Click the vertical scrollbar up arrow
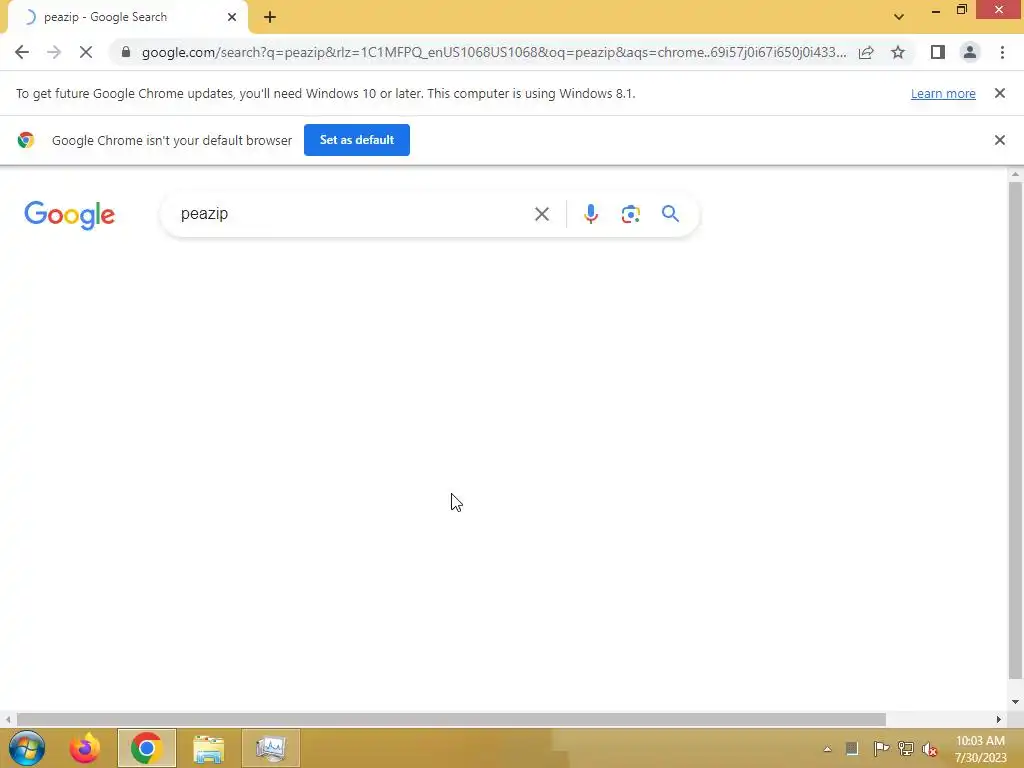 (x=1015, y=174)
